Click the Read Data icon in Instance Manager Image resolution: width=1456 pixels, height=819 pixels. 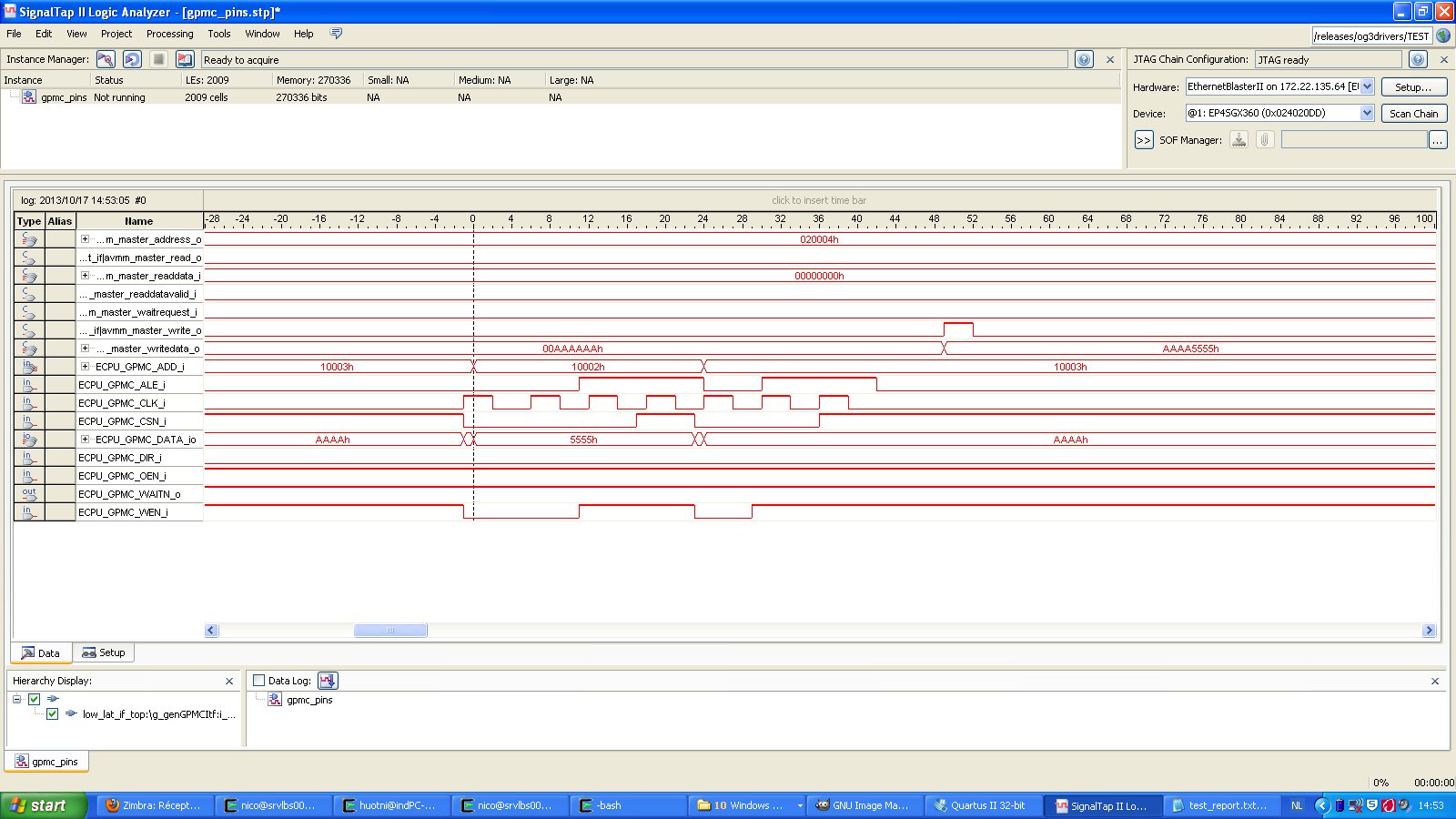pos(185,59)
